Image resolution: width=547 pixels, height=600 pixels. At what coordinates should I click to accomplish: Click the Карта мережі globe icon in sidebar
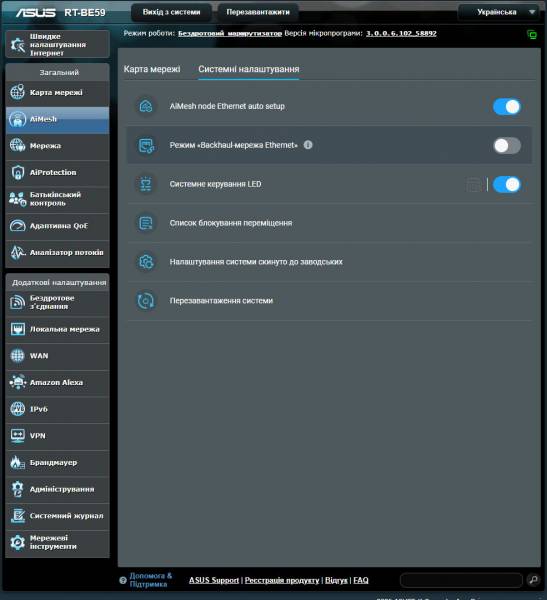[17, 92]
